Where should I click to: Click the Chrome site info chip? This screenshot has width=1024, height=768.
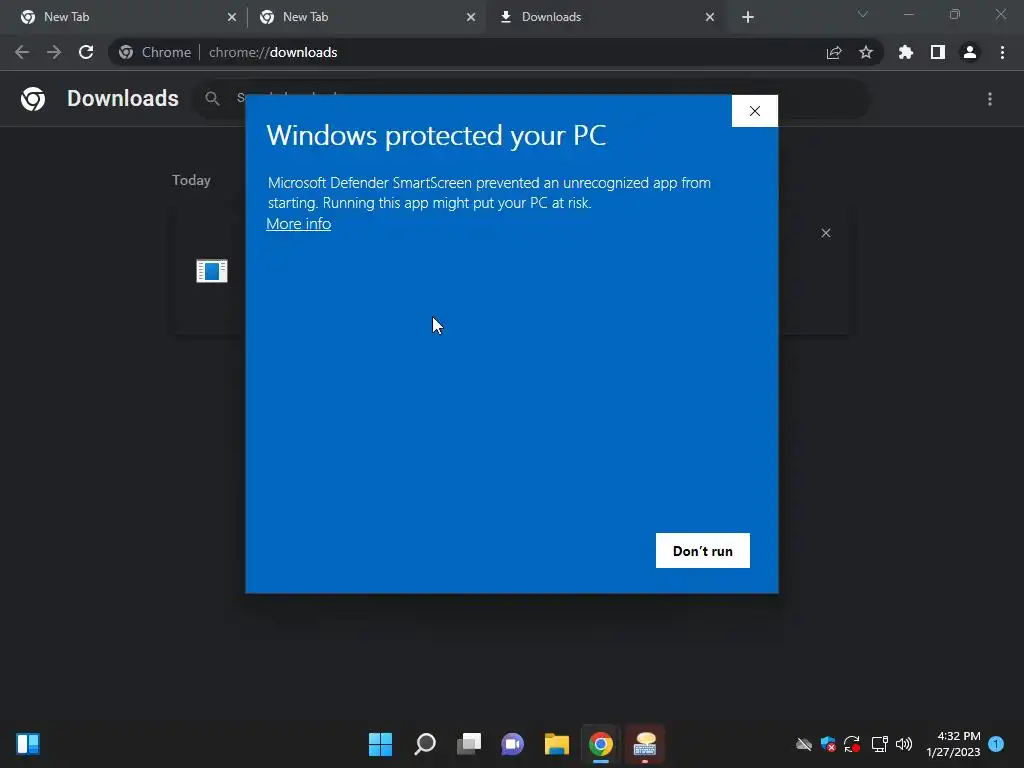[x=155, y=52]
